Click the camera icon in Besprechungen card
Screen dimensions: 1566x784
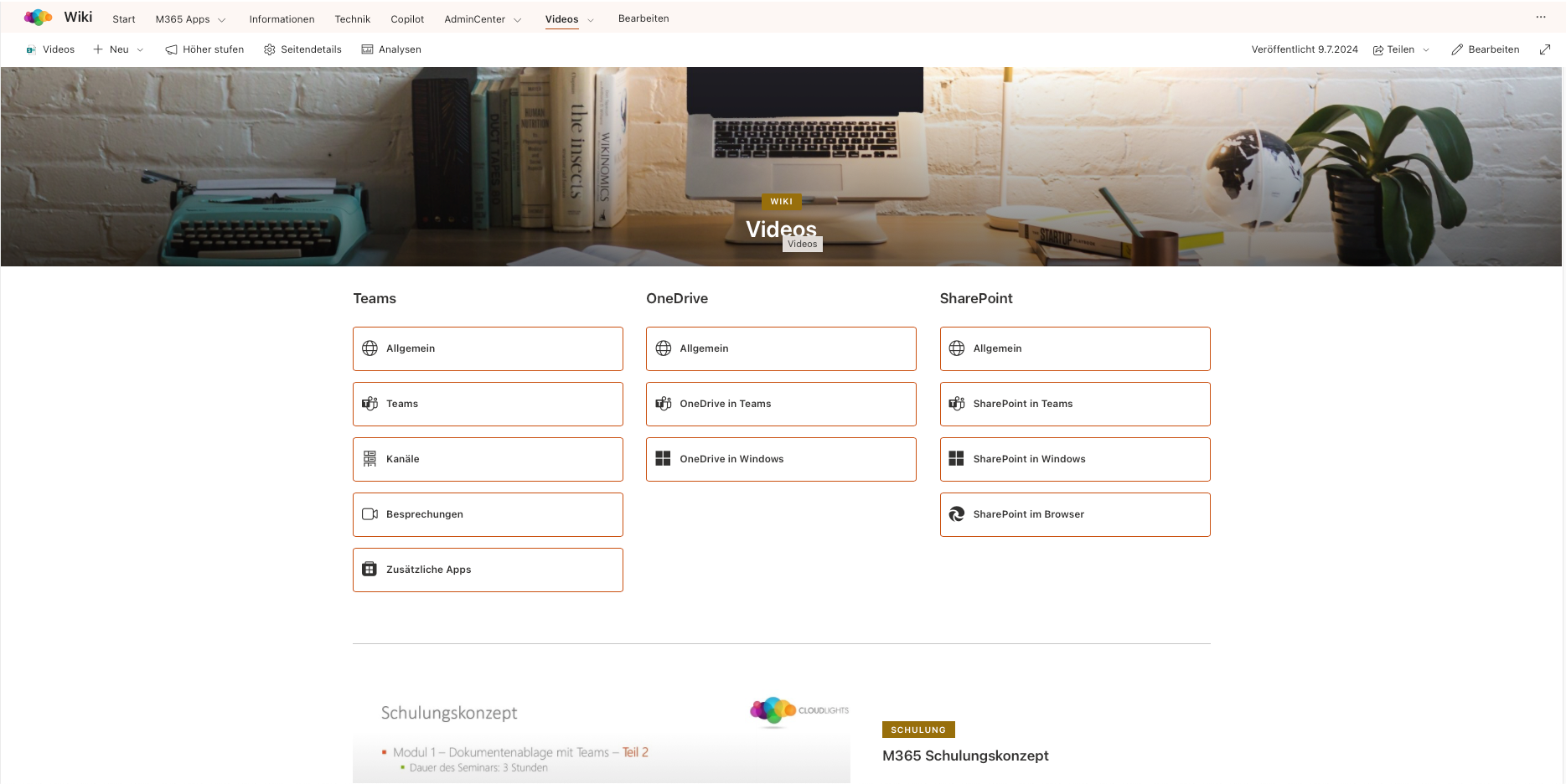pos(370,514)
